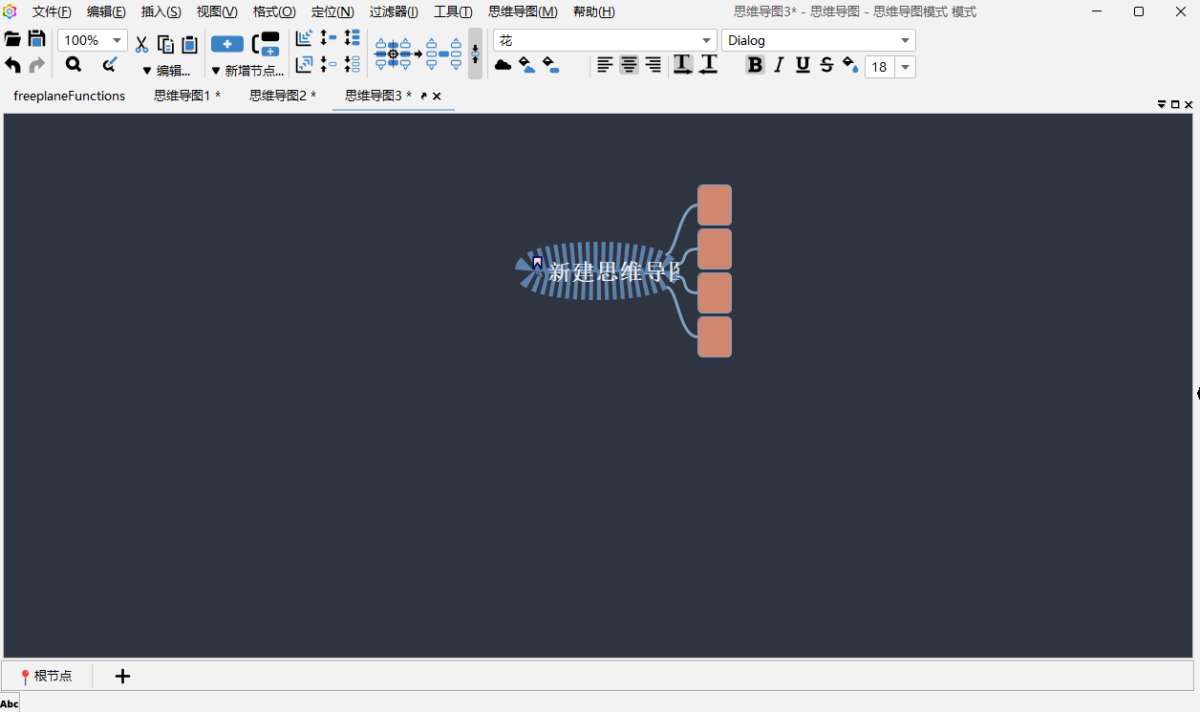This screenshot has height=712, width=1200.
Task: Toggle strikethrough text formatting
Action: pos(826,65)
